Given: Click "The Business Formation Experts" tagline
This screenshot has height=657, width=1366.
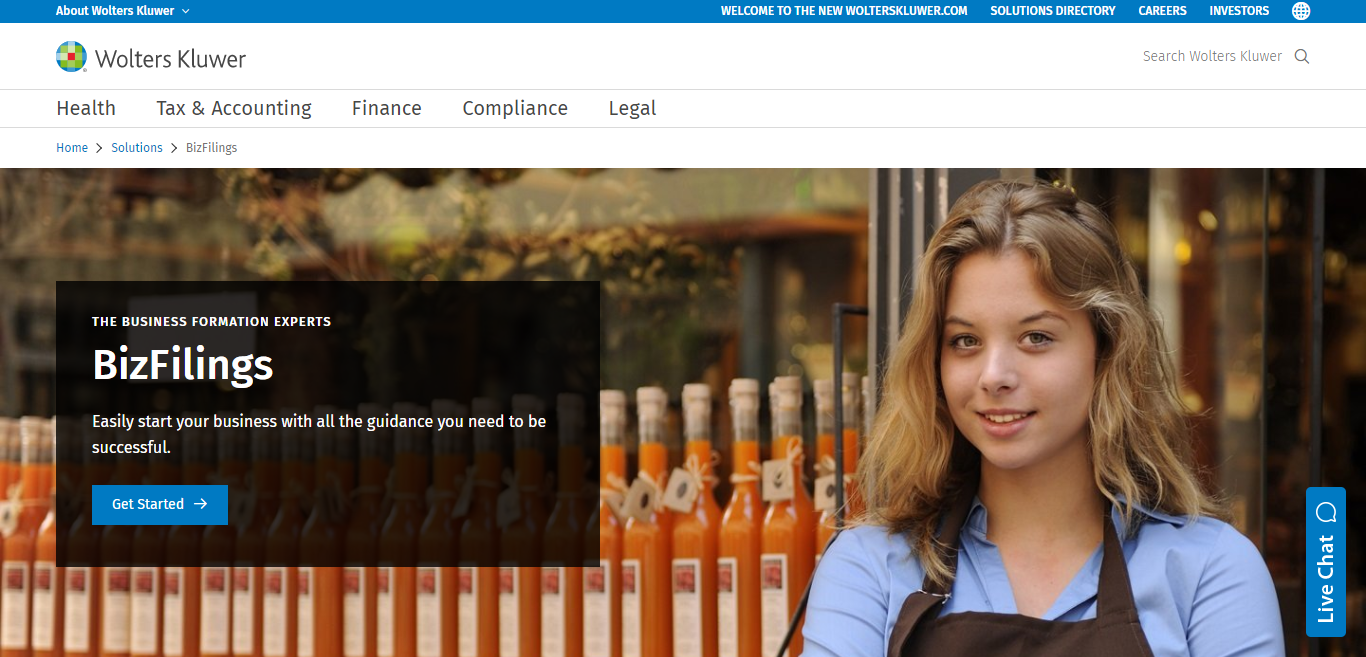Looking at the screenshot, I should (212, 322).
